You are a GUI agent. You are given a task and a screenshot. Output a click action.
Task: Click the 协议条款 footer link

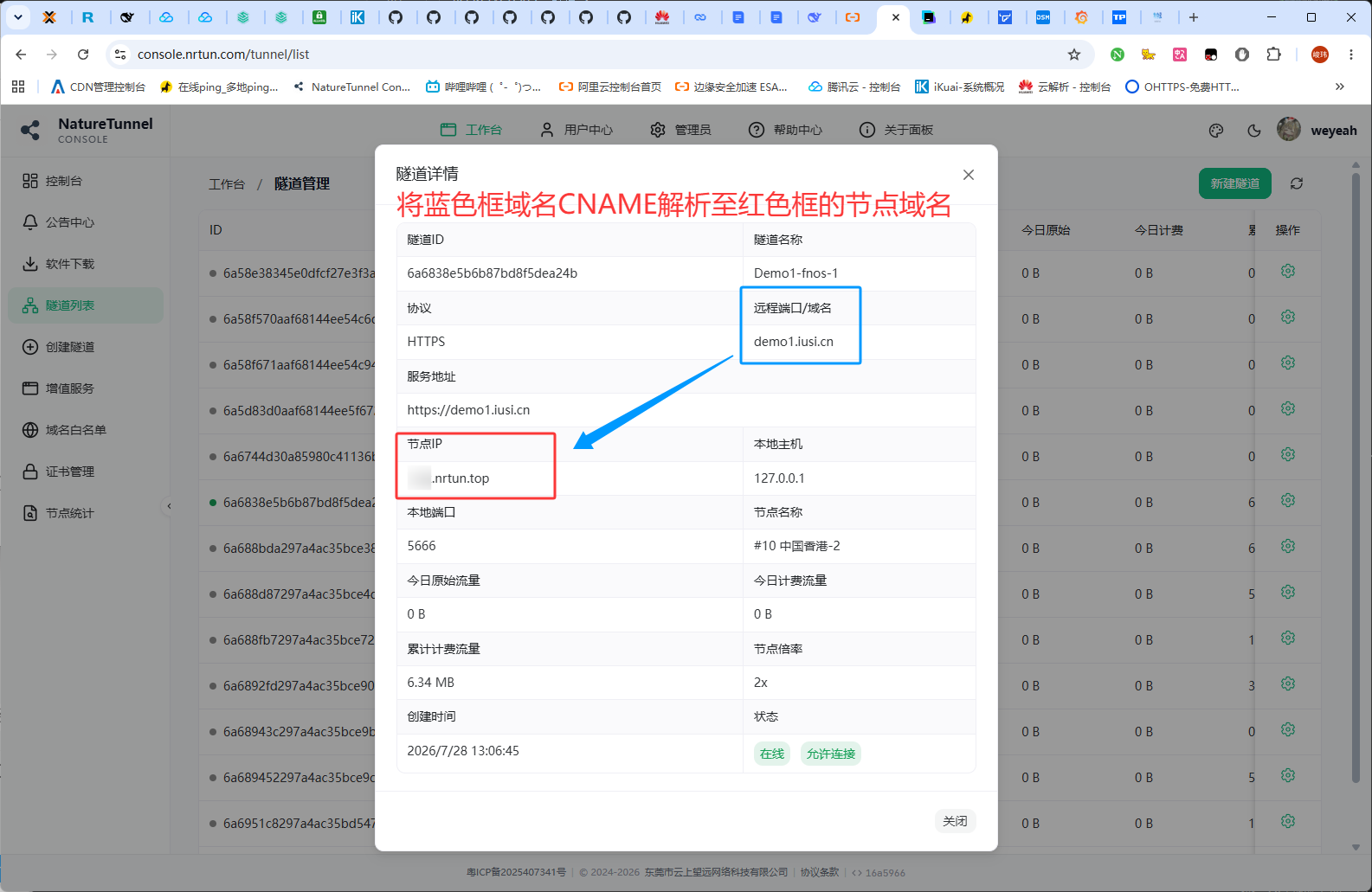pyautogui.click(x=819, y=873)
